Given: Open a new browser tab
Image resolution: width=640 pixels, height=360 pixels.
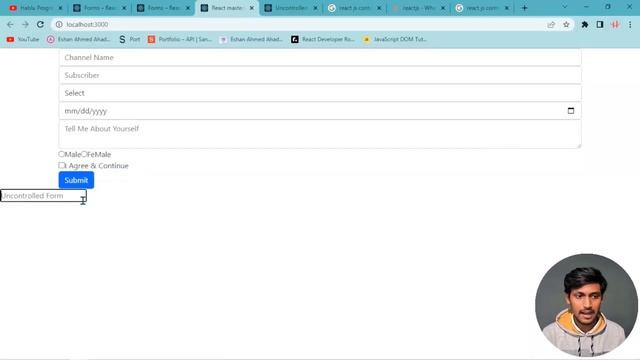Looking at the screenshot, I should pos(524,8).
